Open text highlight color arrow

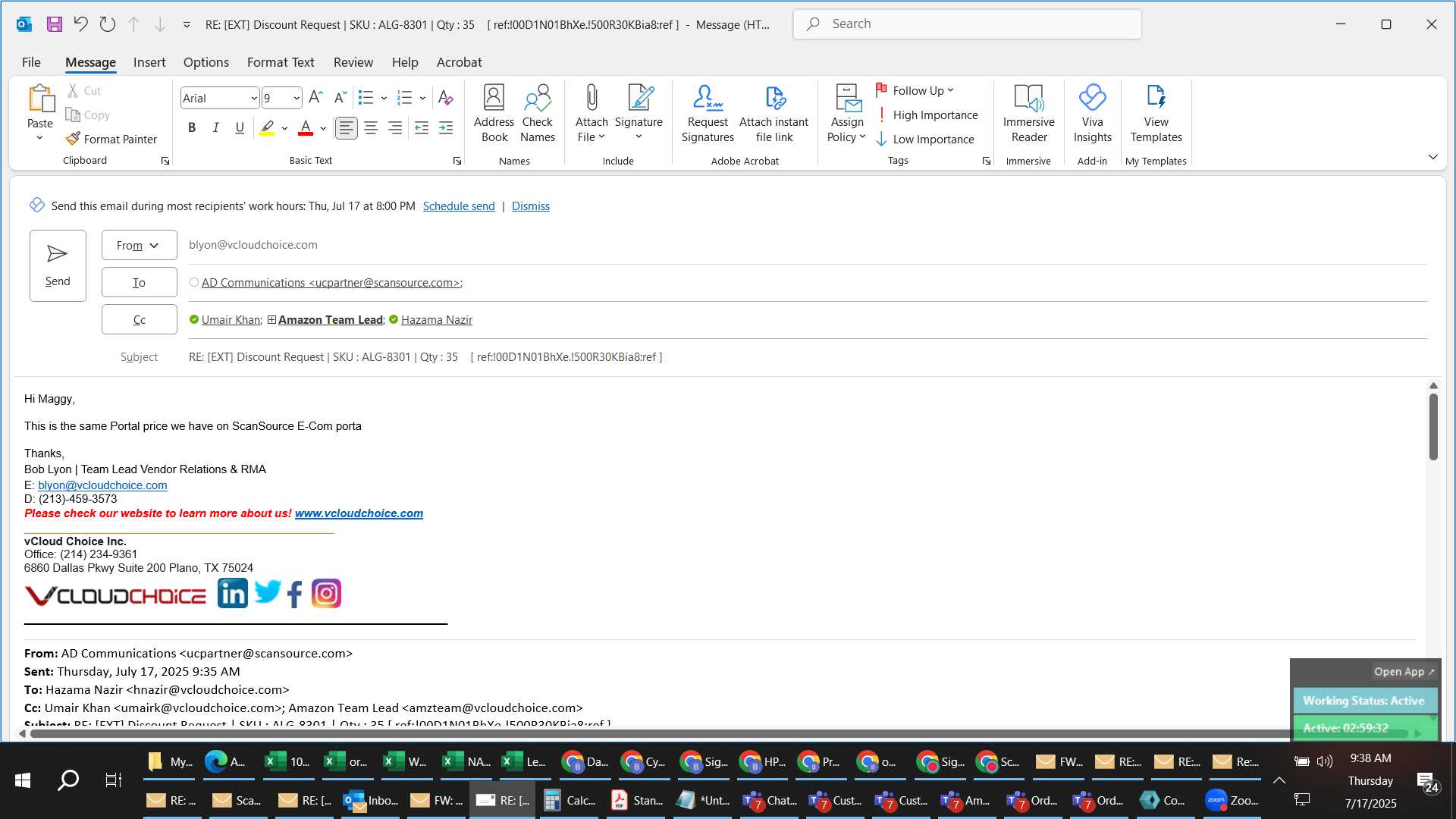[285, 128]
